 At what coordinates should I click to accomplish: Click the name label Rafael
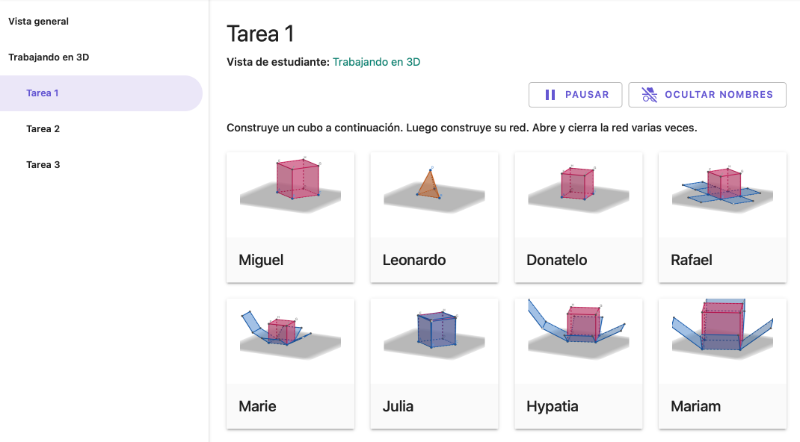pyautogui.click(x=691, y=260)
